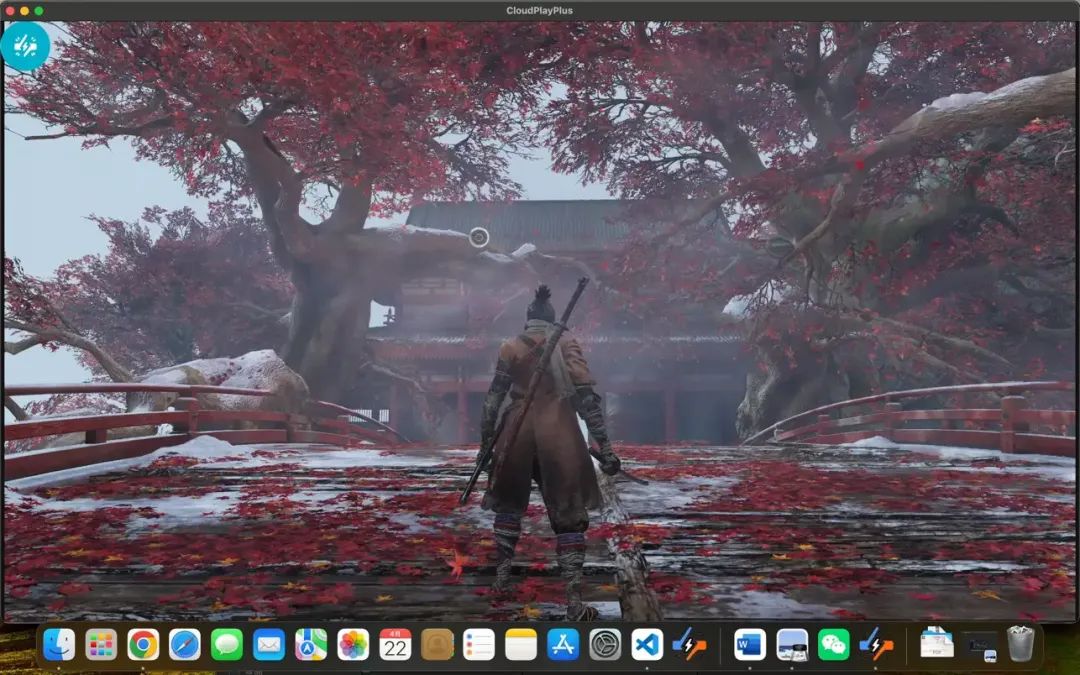The width and height of the screenshot is (1080, 675).
Task: Open System Preferences gear icon
Action: (605, 644)
